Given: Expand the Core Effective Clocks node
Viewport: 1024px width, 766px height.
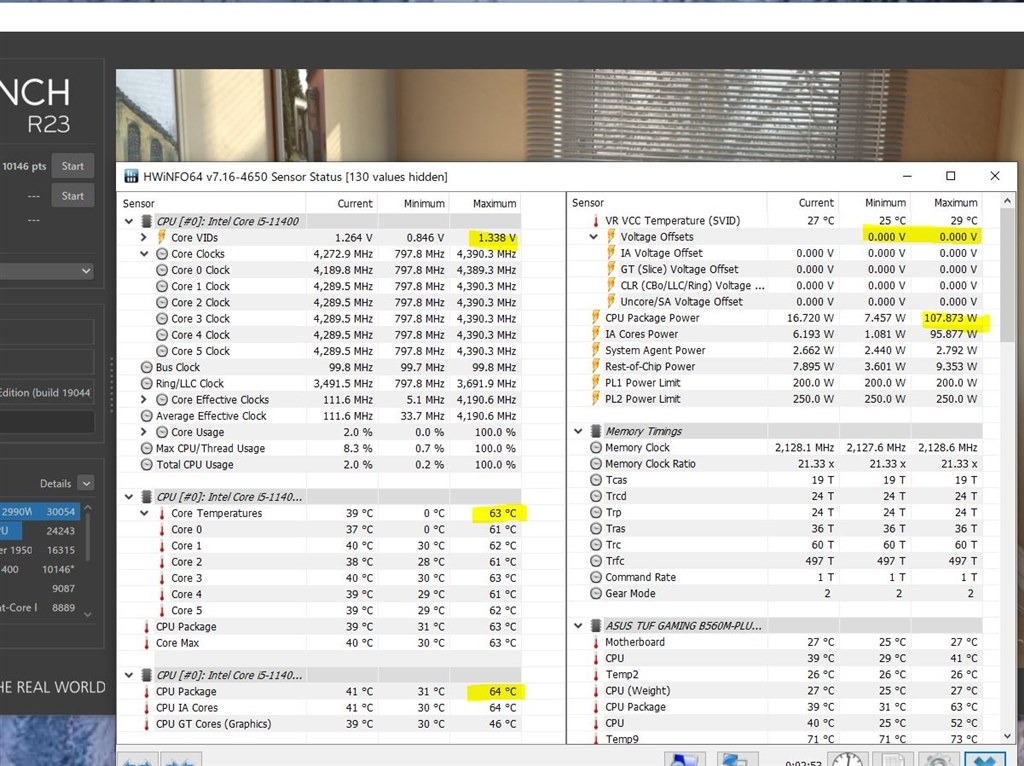Looking at the screenshot, I should point(144,399).
